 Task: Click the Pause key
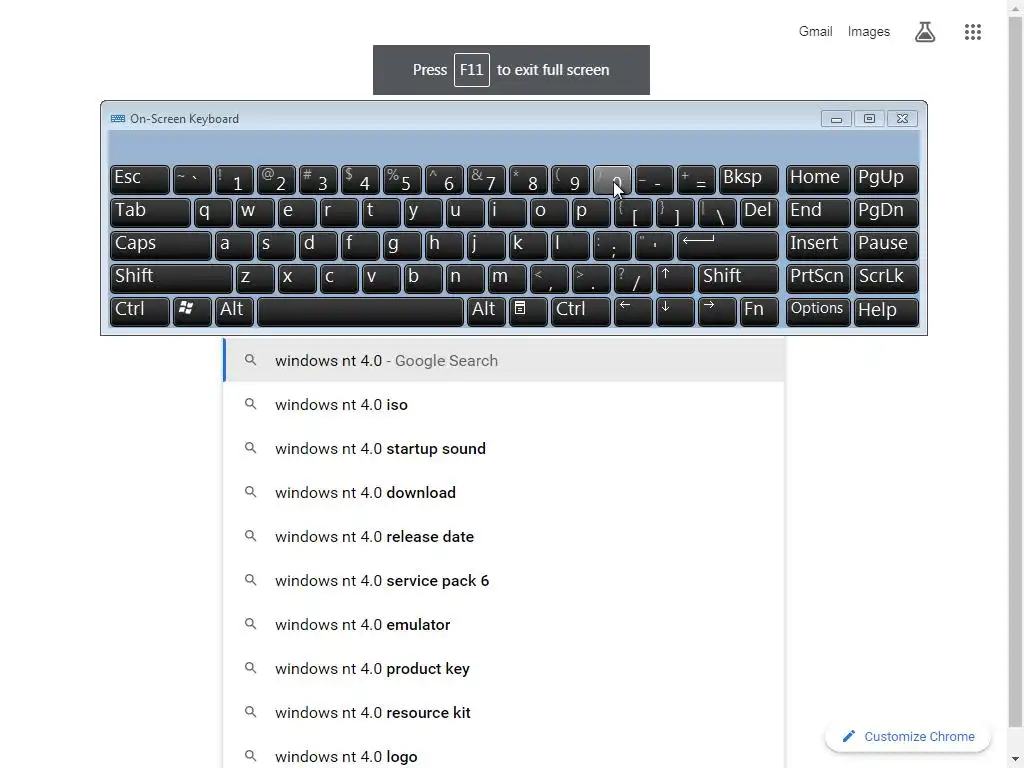click(x=886, y=246)
